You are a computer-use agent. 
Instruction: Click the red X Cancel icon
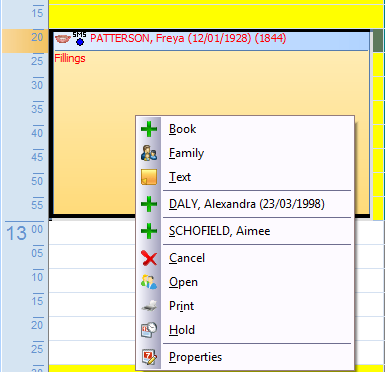(x=149, y=258)
